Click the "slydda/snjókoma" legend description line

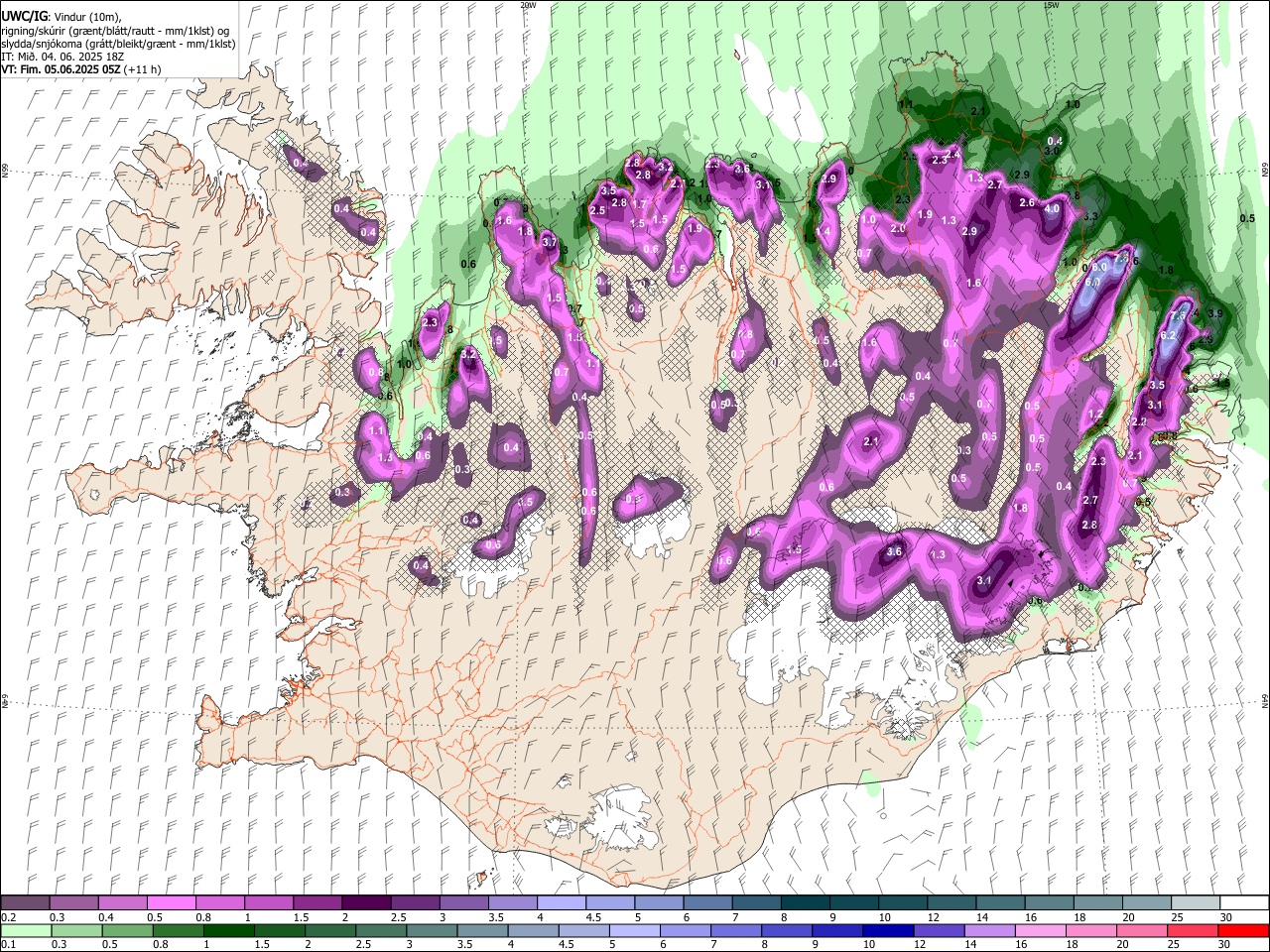118,44
